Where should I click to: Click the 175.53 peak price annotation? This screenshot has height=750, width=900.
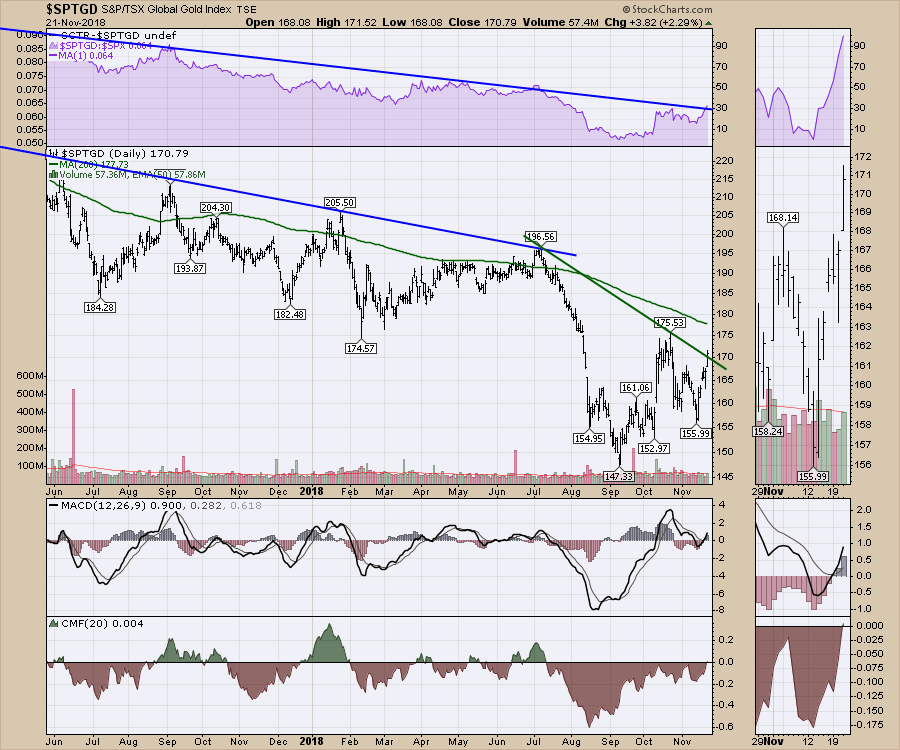click(x=670, y=322)
